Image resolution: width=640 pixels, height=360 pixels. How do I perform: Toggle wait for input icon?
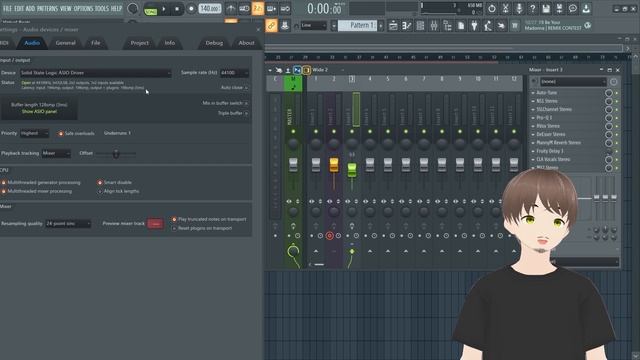coord(244,9)
